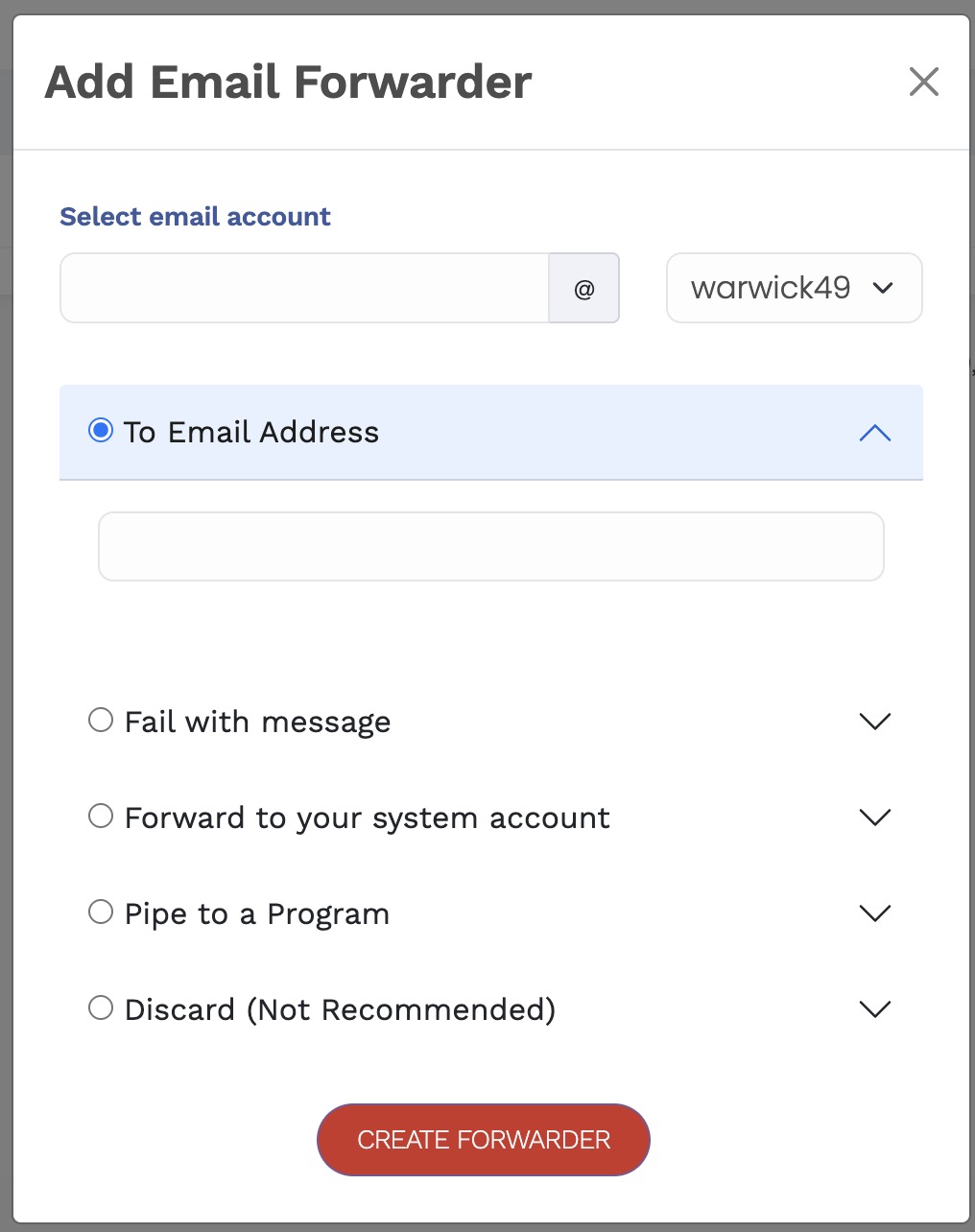Click the Discard (Not Recommended) label text
975x1232 pixels.
340,1009
